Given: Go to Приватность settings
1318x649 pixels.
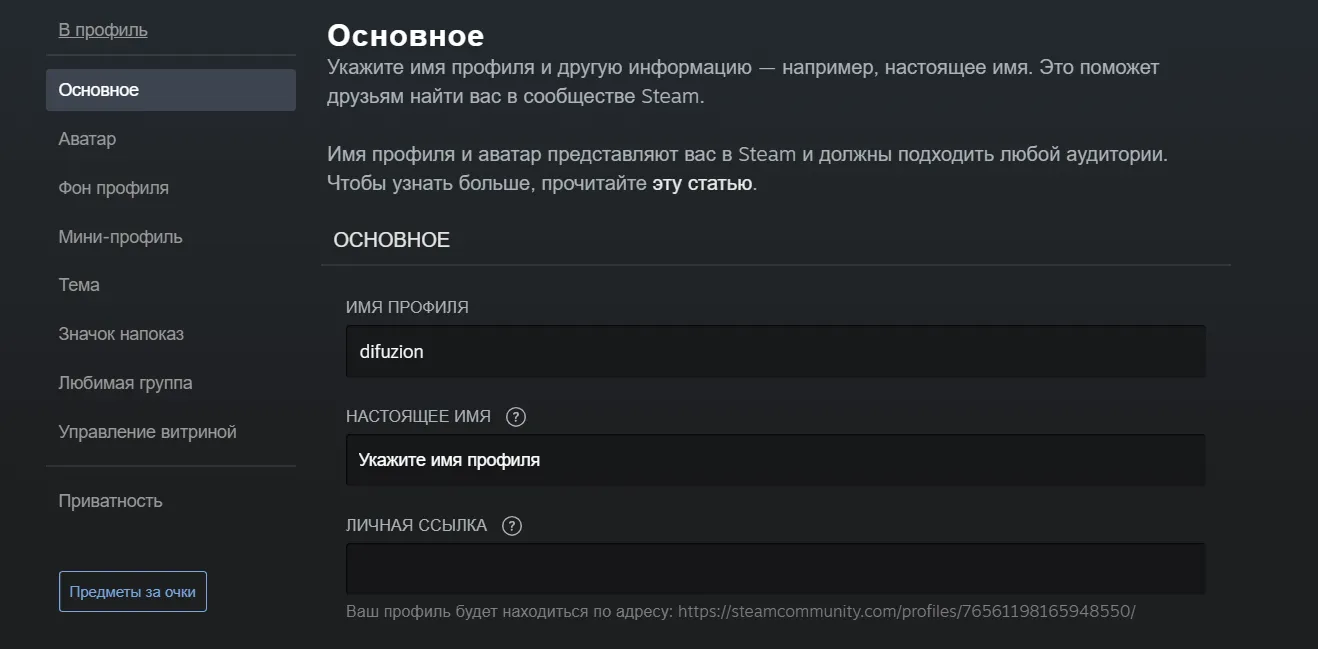Looking at the screenshot, I should [110, 500].
